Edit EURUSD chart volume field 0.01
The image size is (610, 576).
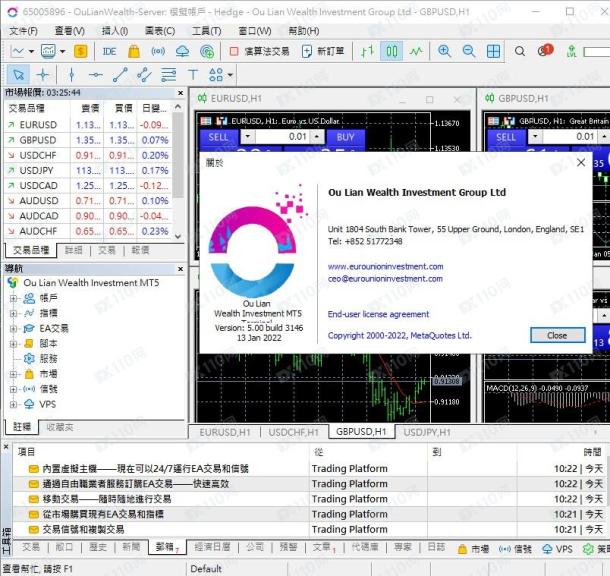coord(283,137)
